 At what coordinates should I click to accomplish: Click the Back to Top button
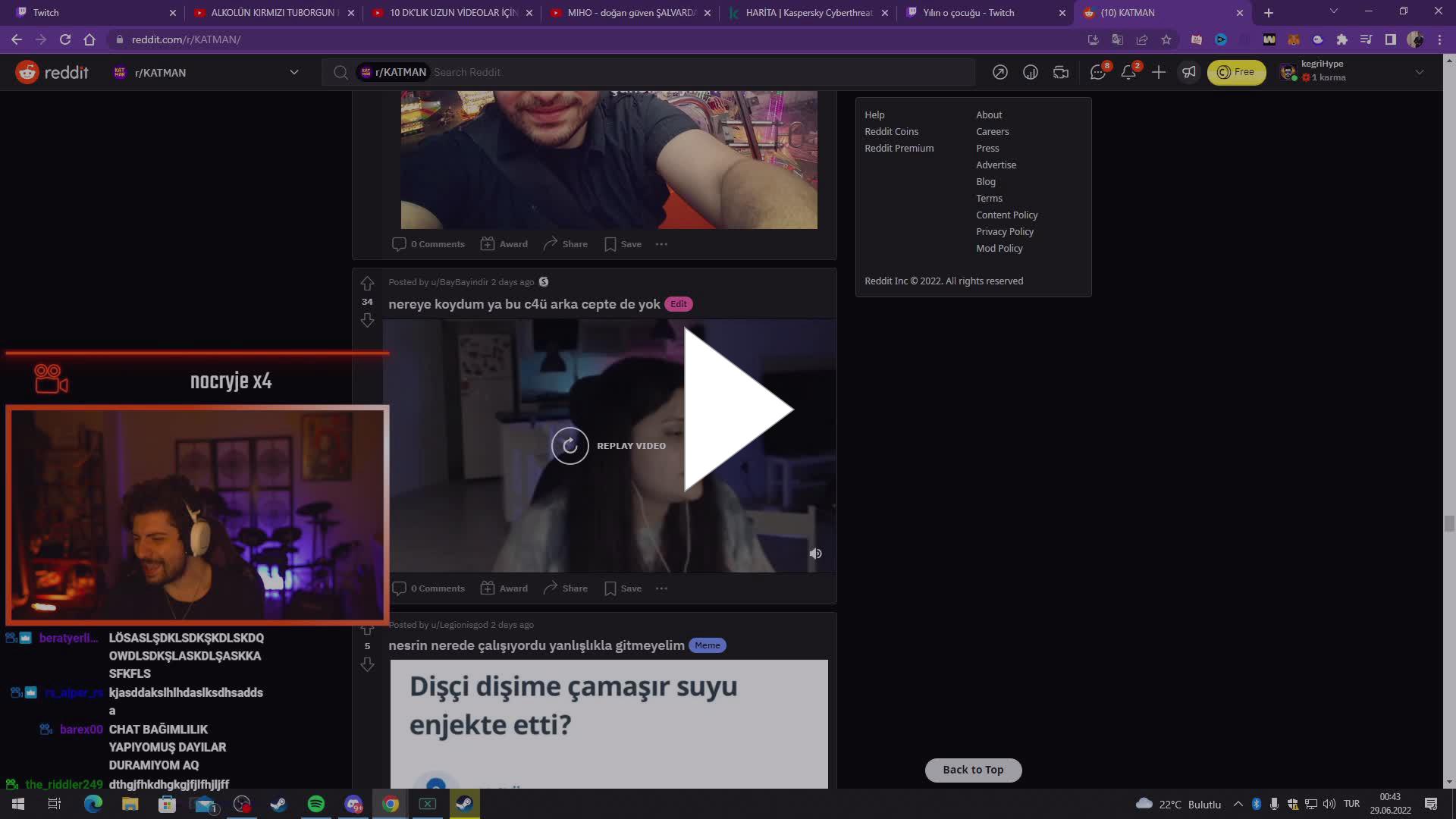pos(973,770)
